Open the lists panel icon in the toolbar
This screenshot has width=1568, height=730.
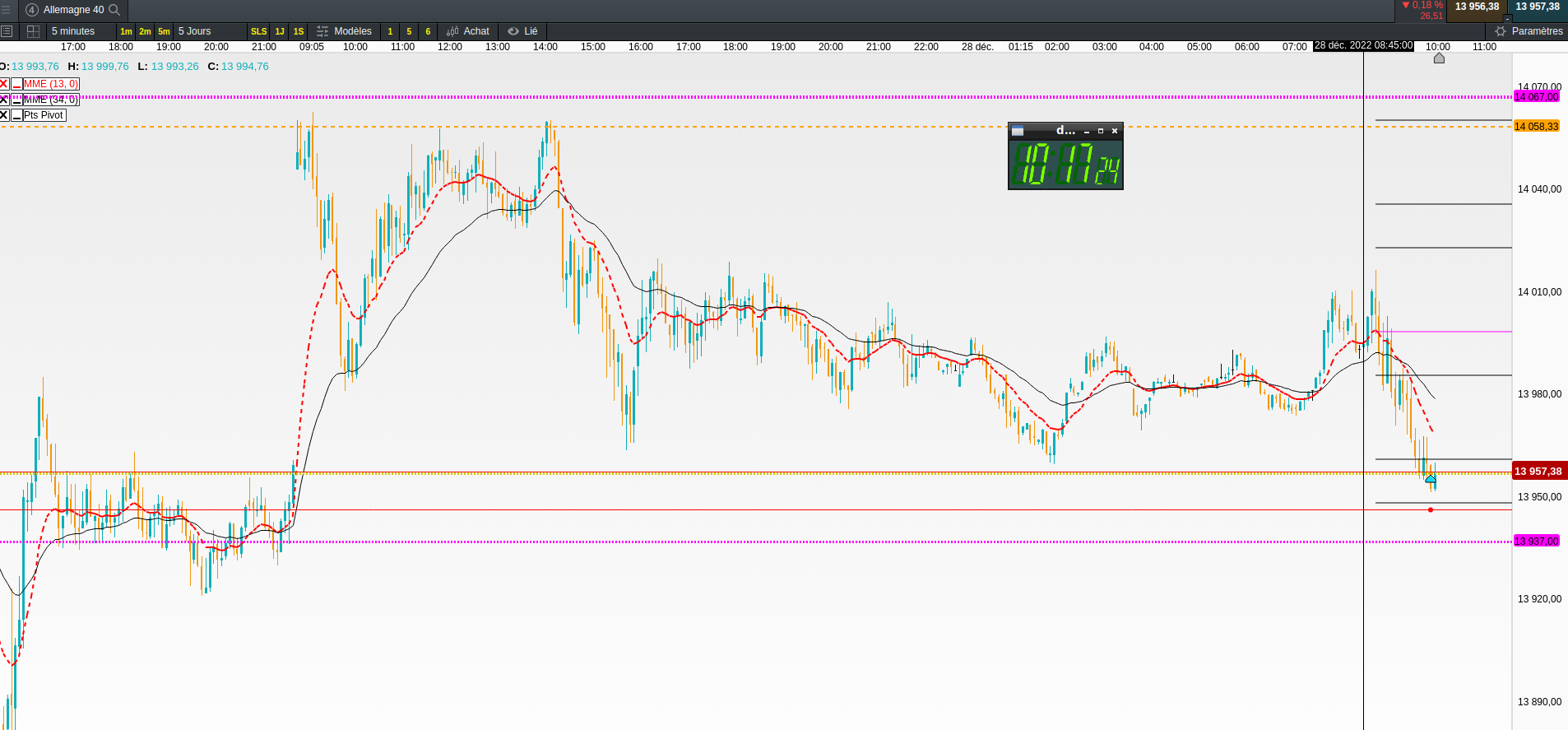(x=7, y=31)
